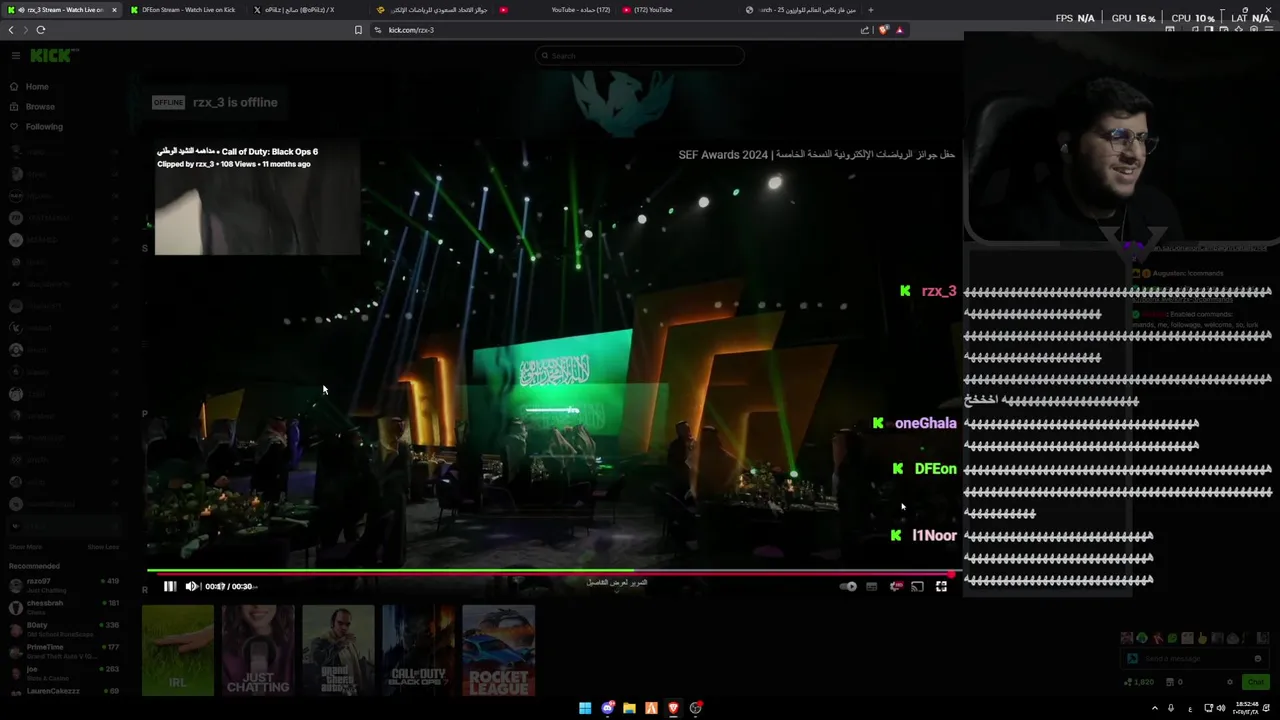Focus the Kick search field
The height and width of the screenshot is (720, 1280).
point(640,56)
